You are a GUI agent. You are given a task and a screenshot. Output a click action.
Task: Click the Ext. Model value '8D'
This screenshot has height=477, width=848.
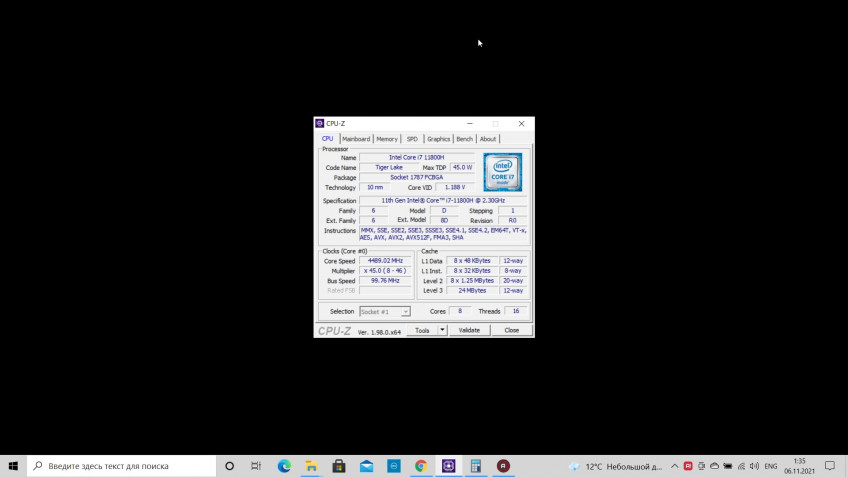(x=444, y=221)
